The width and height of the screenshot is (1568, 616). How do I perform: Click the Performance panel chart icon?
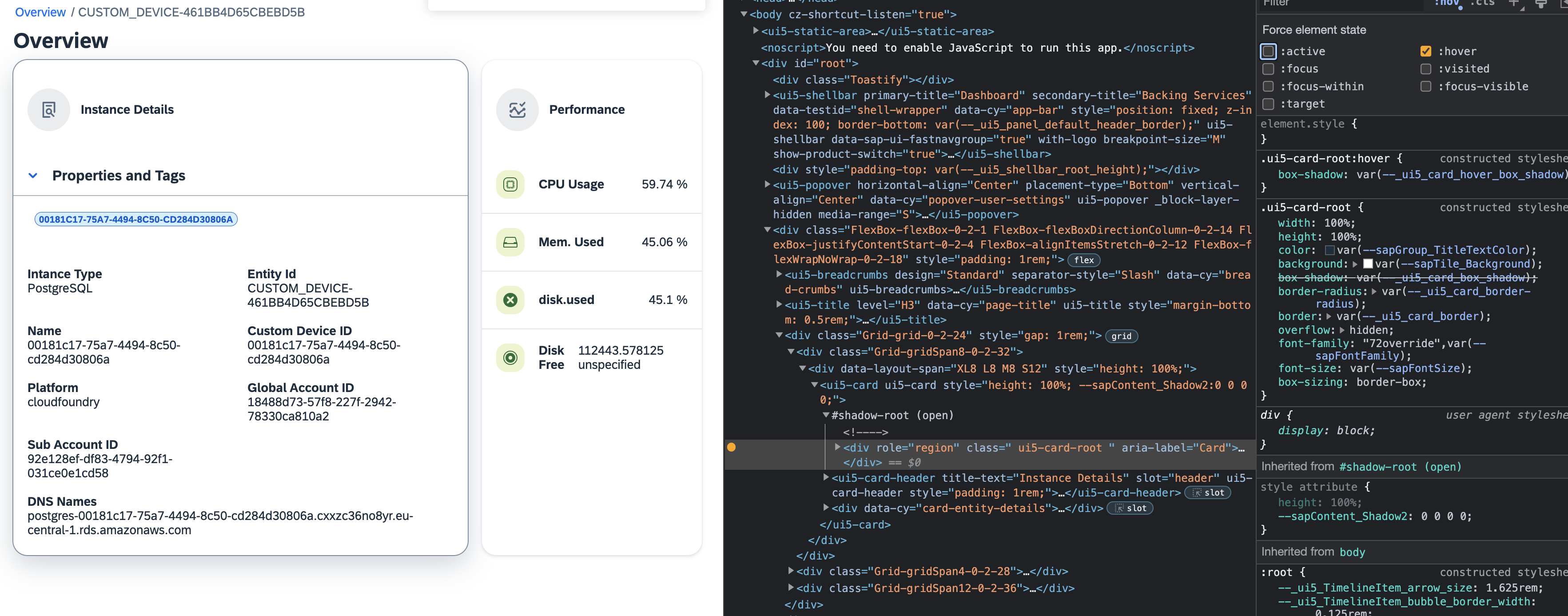click(517, 110)
